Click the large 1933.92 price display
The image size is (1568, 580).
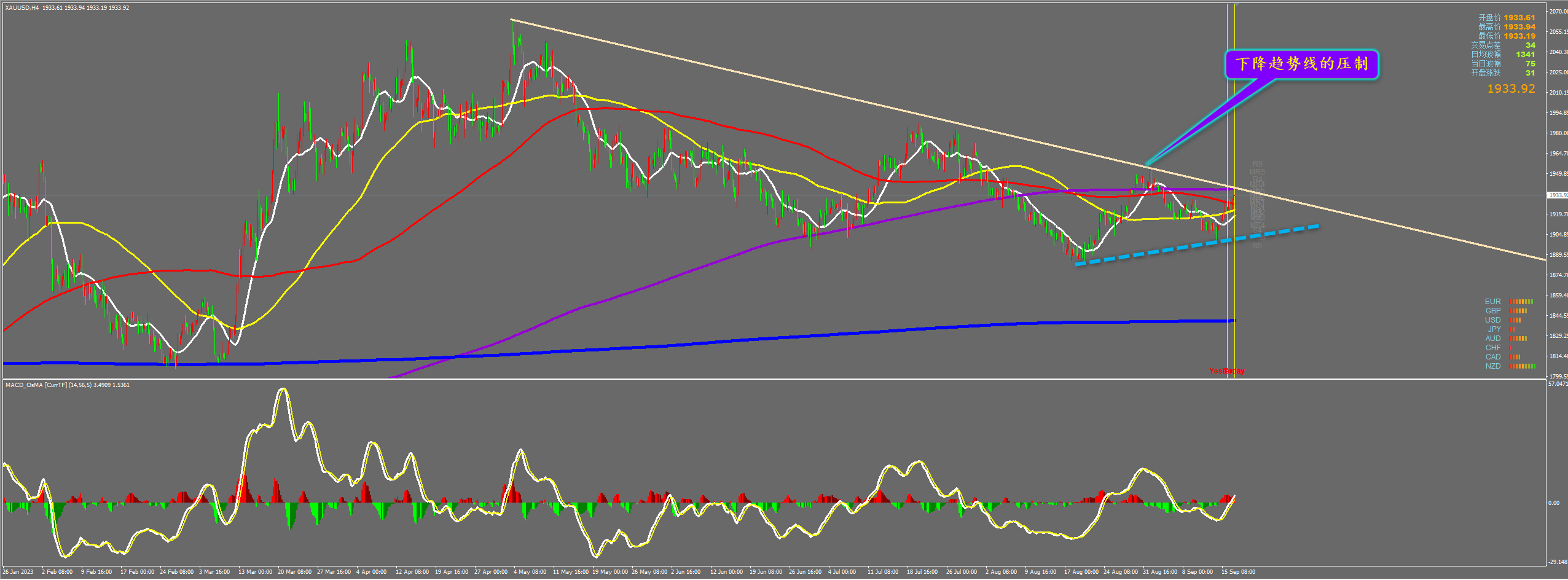pyautogui.click(x=1511, y=89)
